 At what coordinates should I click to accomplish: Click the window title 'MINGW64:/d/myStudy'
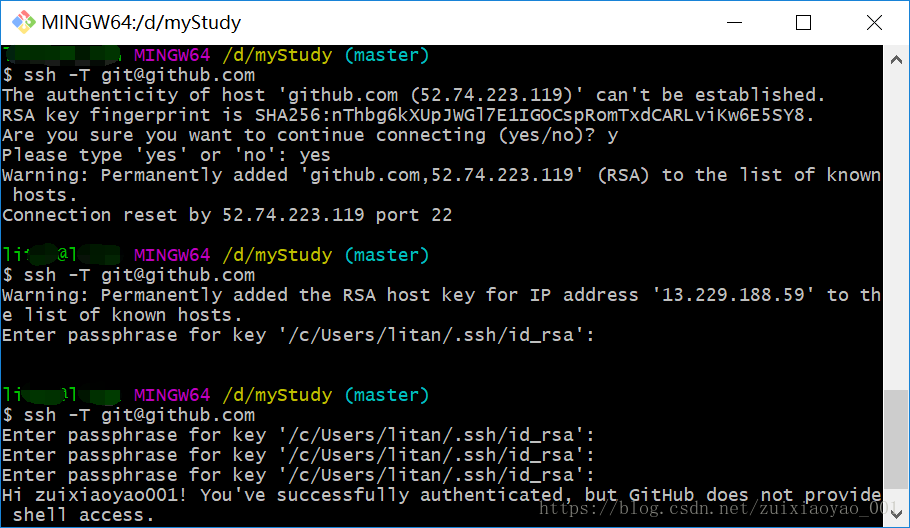click(x=141, y=22)
